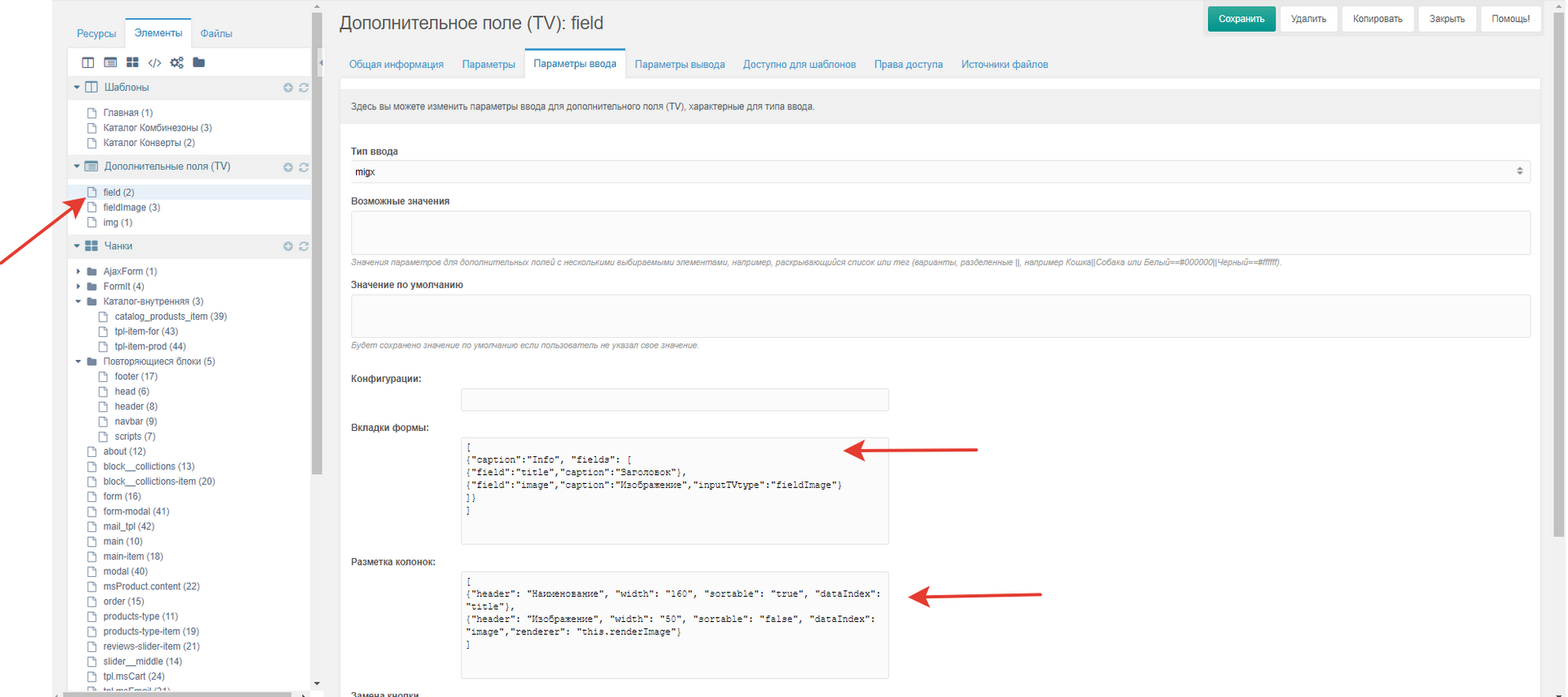Image resolution: width=1568 pixels, height=697 pixels.
Task: Click the page icon beside footer (17)
Action: 104,377
